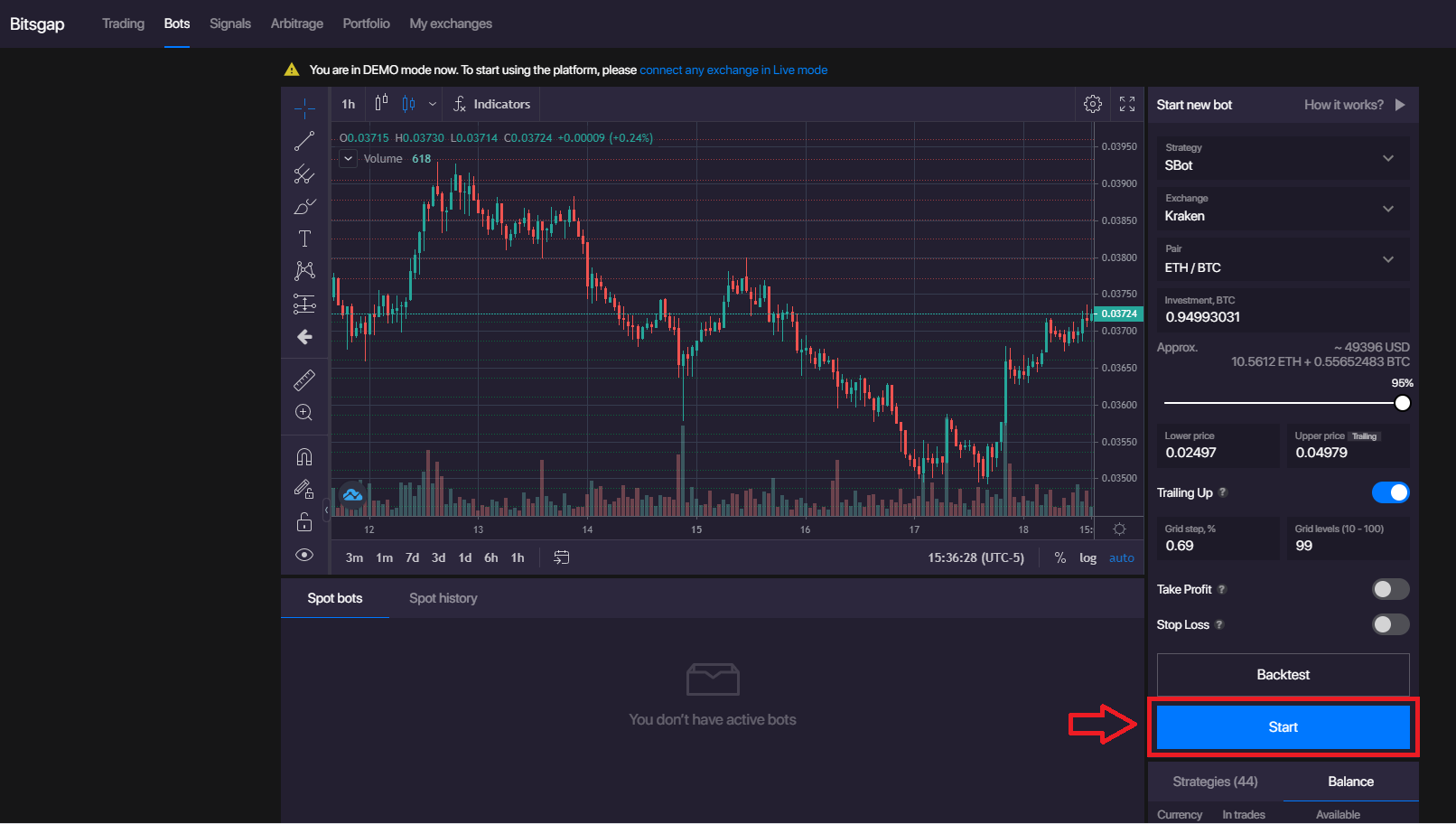1456x824 pixels.
Task: Enter fullscreen chart mode
Action: (1127, 104)
